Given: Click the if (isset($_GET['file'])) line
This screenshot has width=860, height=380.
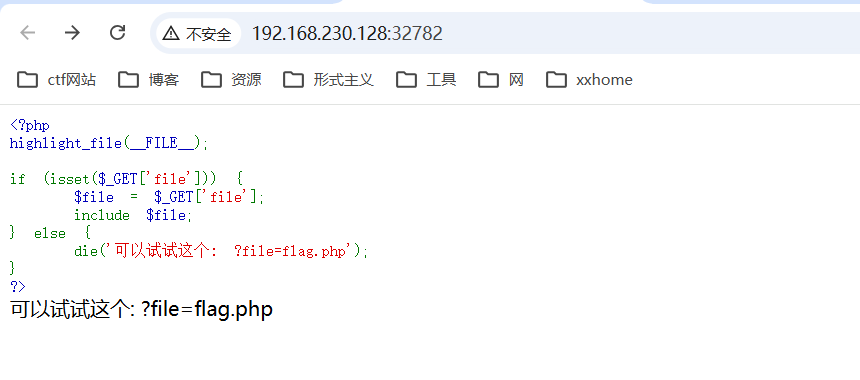Looking at the screenshot, I should click(x=126, y=179).
